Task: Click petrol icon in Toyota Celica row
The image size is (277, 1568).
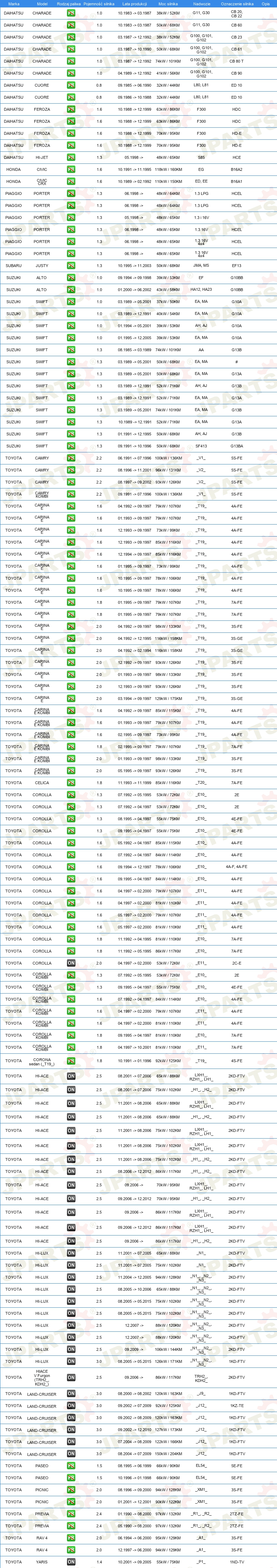Action: click(x=72, y=783)
